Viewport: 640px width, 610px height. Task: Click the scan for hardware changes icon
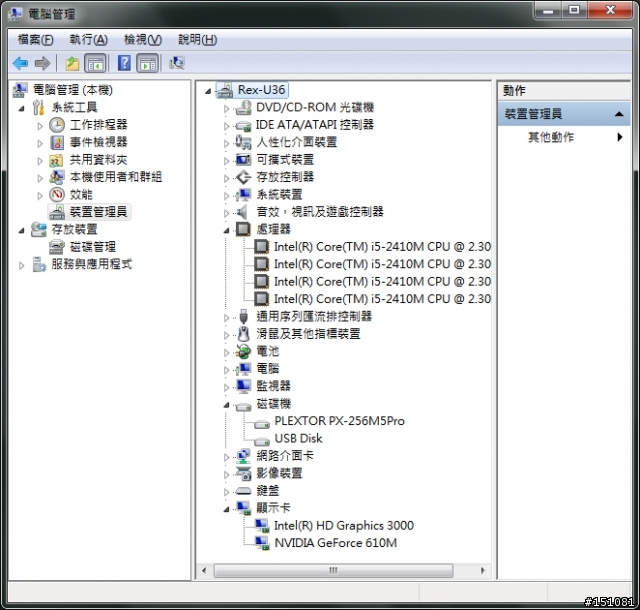[x=177, y=63]
